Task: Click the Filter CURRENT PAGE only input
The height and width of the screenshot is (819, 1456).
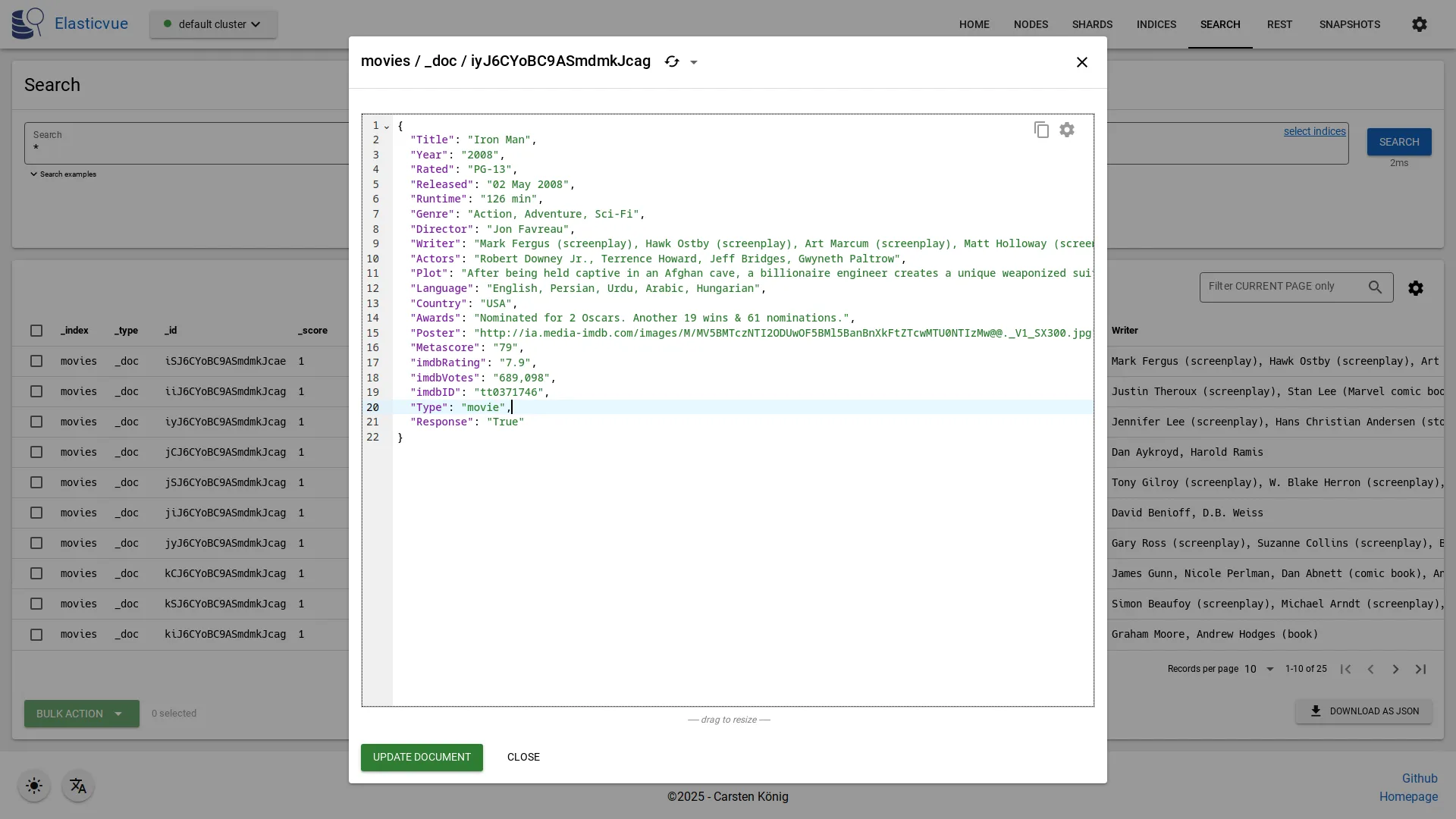Action: 1289,287
